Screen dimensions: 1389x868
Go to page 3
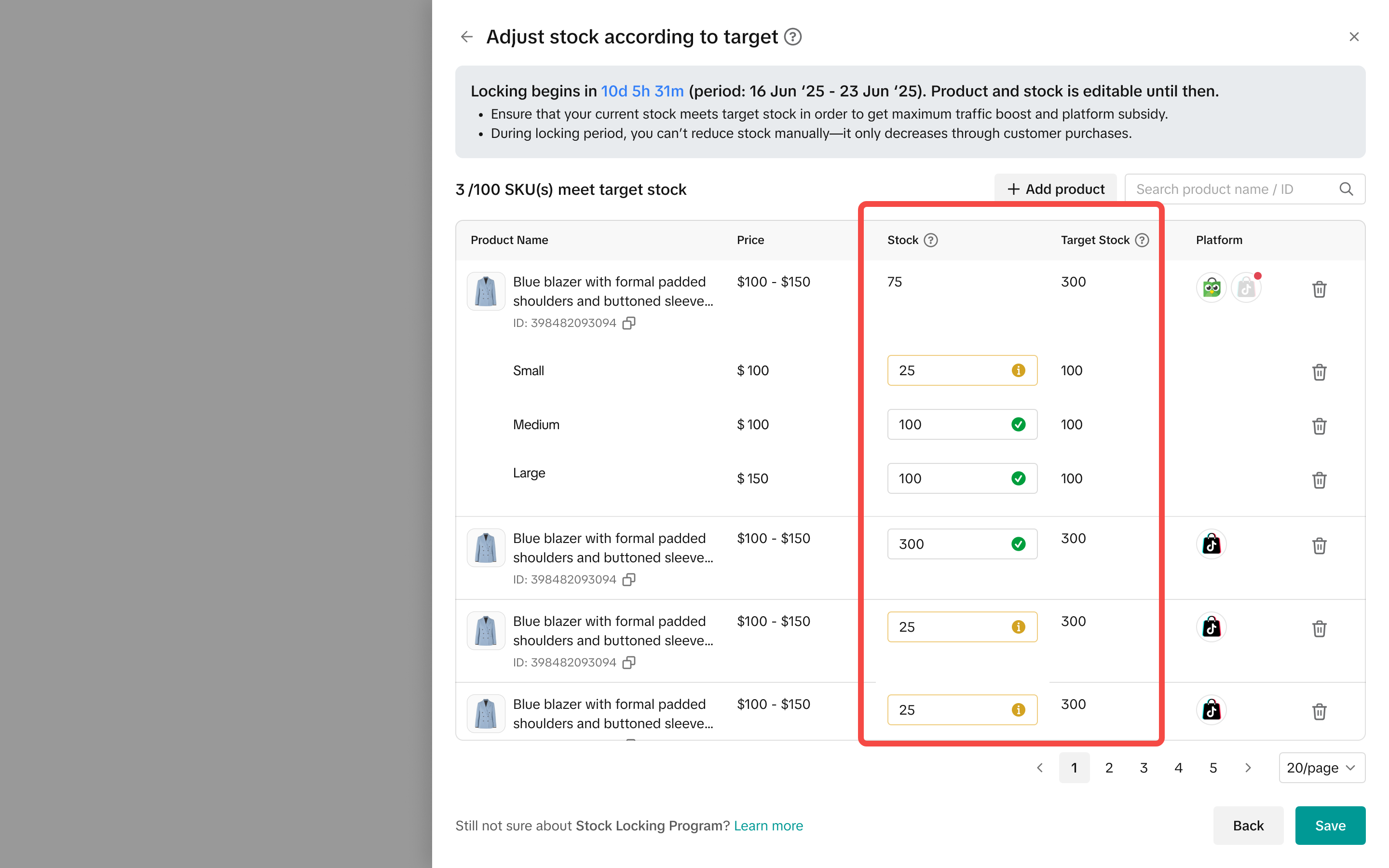point(1144,768)
